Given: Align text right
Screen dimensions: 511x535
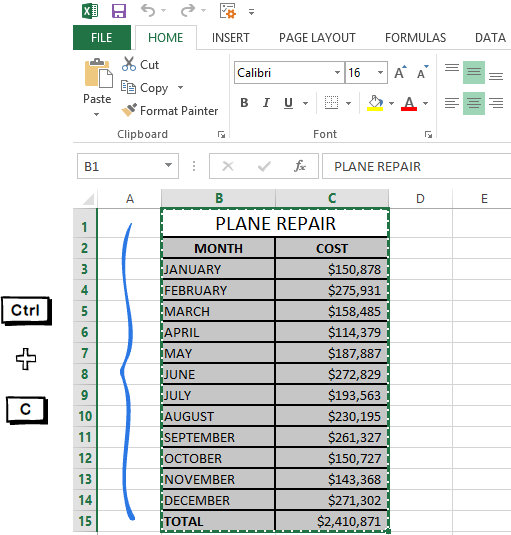Looking at the screenshot, I should tap(496, 103).
